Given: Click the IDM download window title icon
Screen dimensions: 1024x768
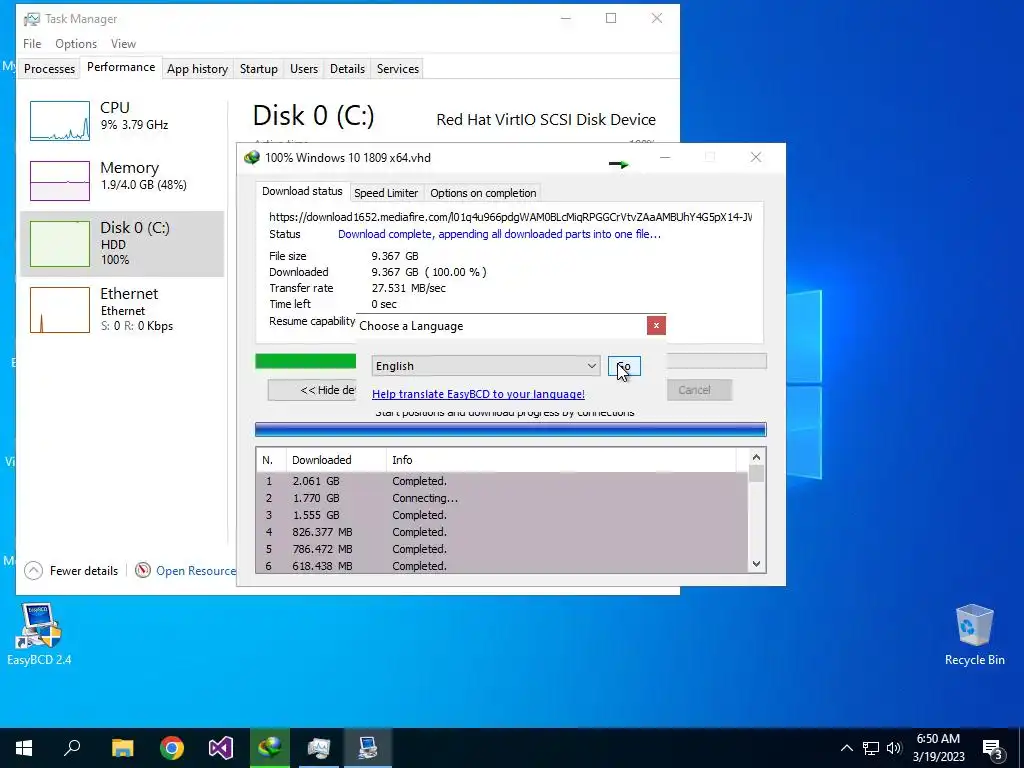Looking at the screenshot, I should [x=251, y=157].
